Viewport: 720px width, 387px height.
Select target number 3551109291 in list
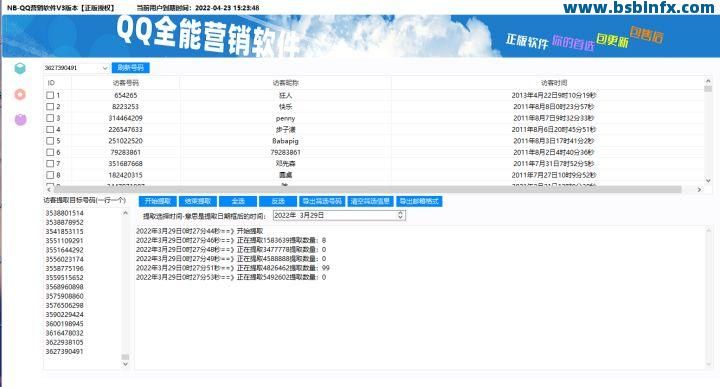(x=64, y=241)
